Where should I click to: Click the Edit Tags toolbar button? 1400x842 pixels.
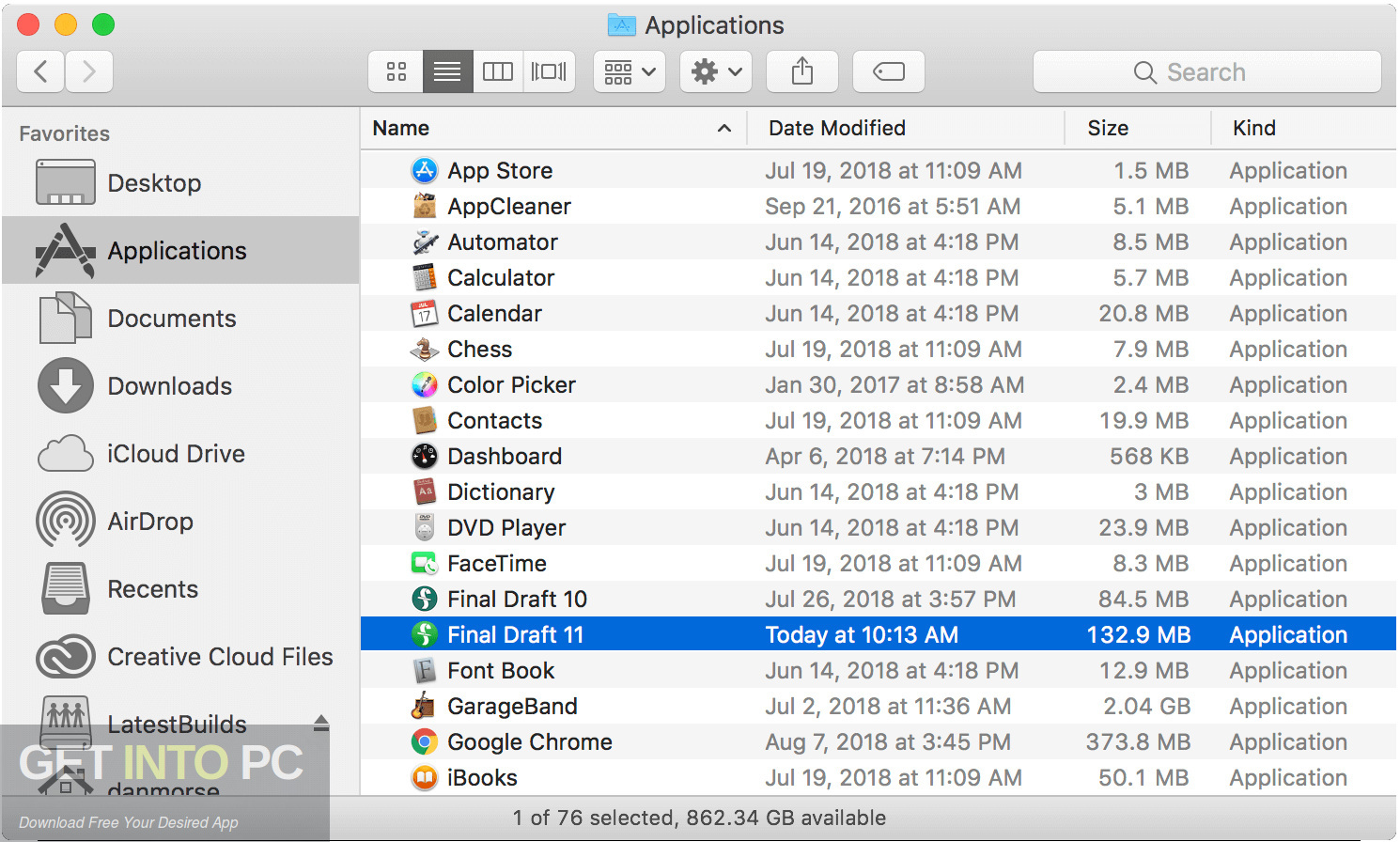889,71
